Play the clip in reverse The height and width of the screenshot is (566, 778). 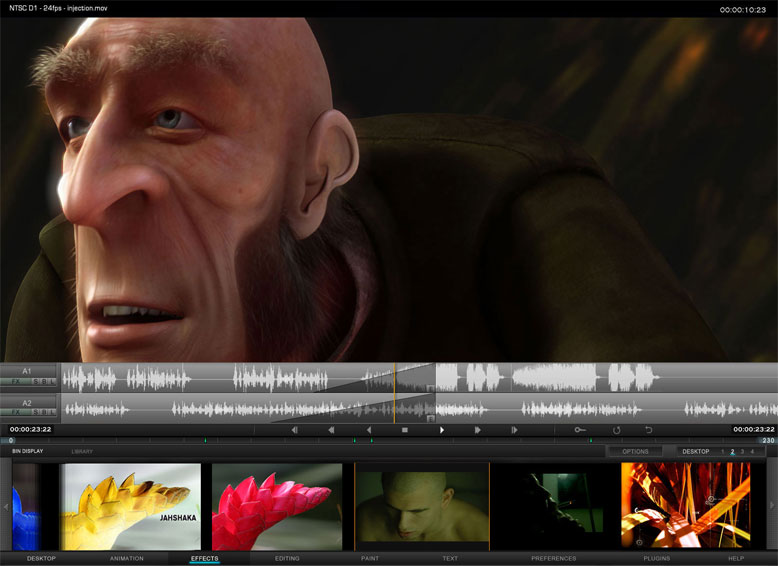[369, 430]
